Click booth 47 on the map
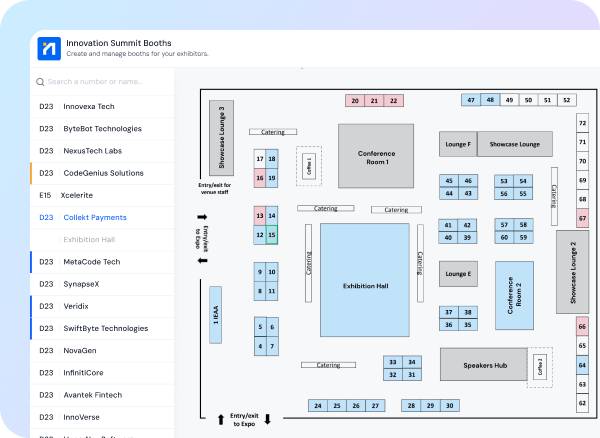 [471, 100]
